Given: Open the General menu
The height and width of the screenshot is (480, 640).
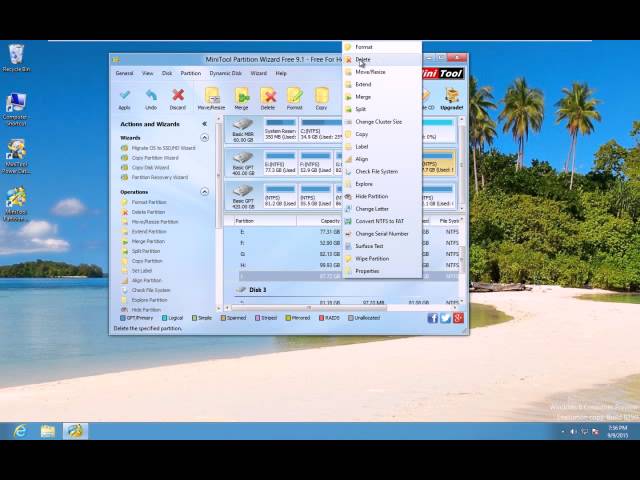Looking at the screenshot, I should [x=124, y=73].
